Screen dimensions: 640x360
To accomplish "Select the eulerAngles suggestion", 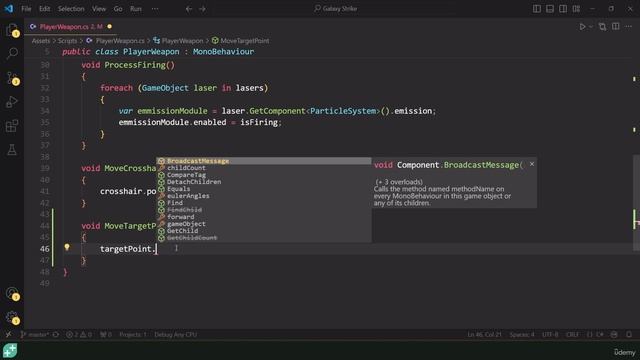I will 264,196.
